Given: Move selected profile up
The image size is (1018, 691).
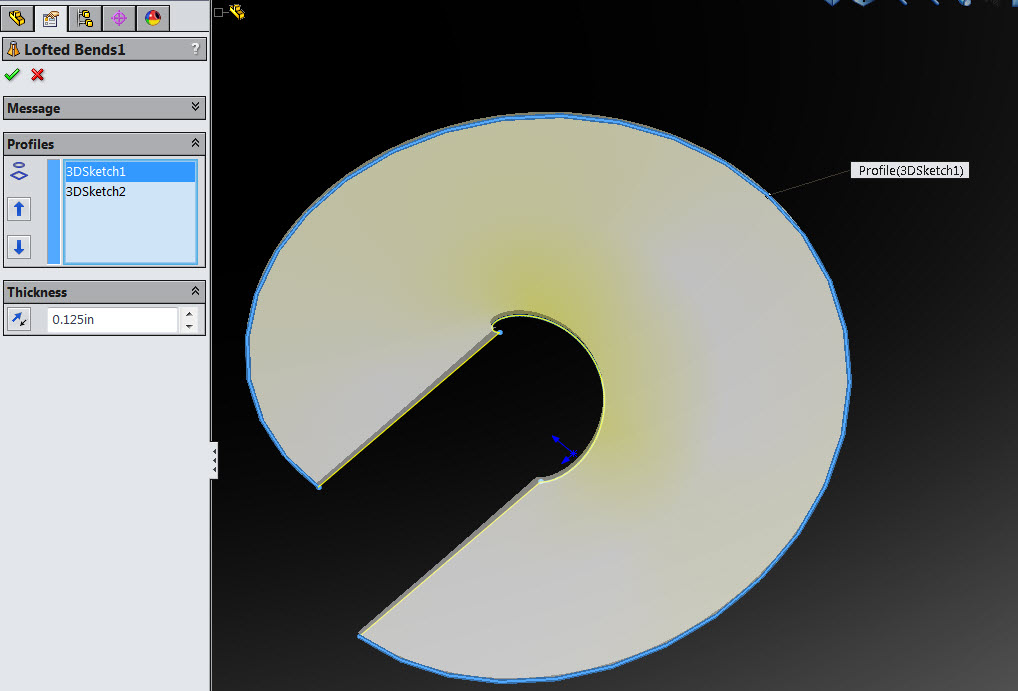Looking at the screenshot, I should point(19,209).
